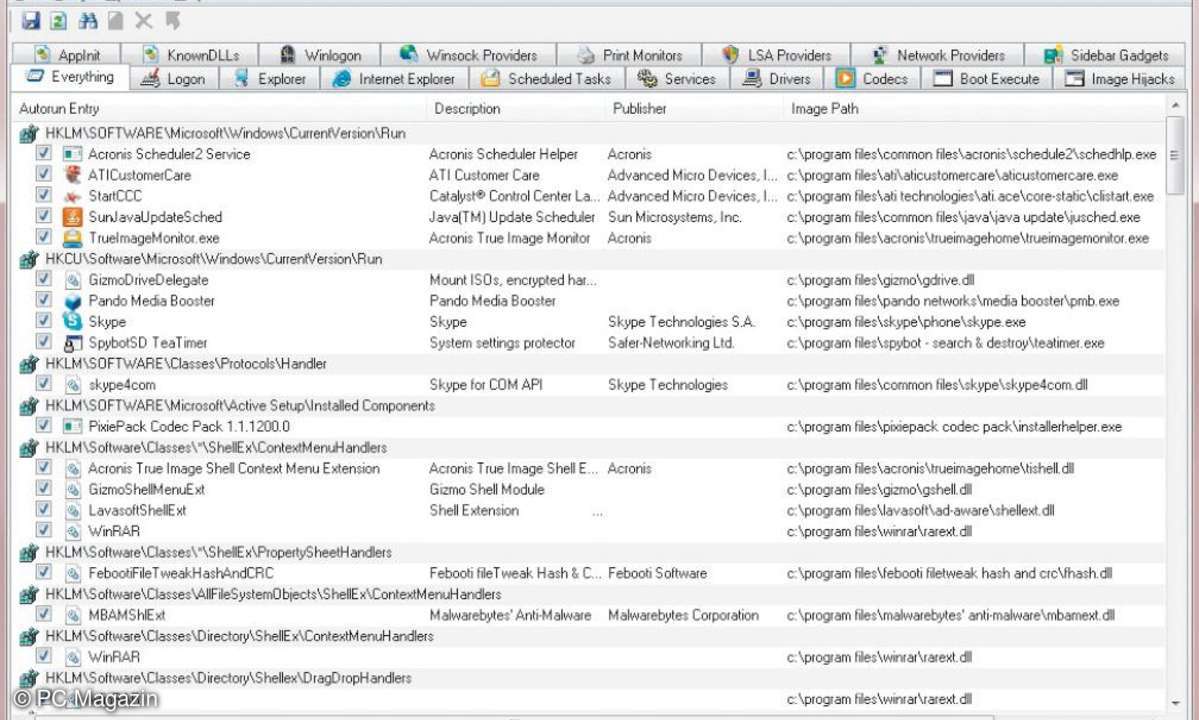This screenshot has height=720, width=1199.
Task: Click the Malwarebytes Corporation publisher cell
Action: tap(683, 615)
